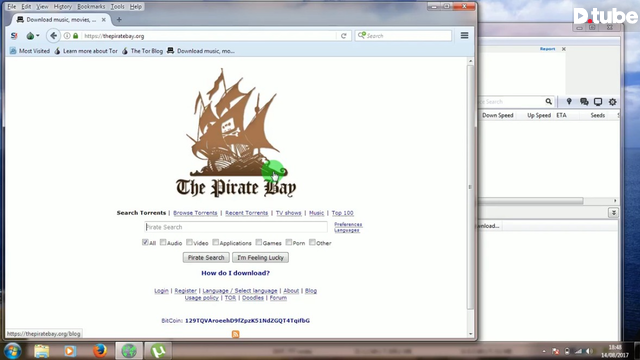Click the uTorrent horizontal scrollbar right arrow
Screen dimensions: 640x360
pyautogui.click(x=615, y=201)
